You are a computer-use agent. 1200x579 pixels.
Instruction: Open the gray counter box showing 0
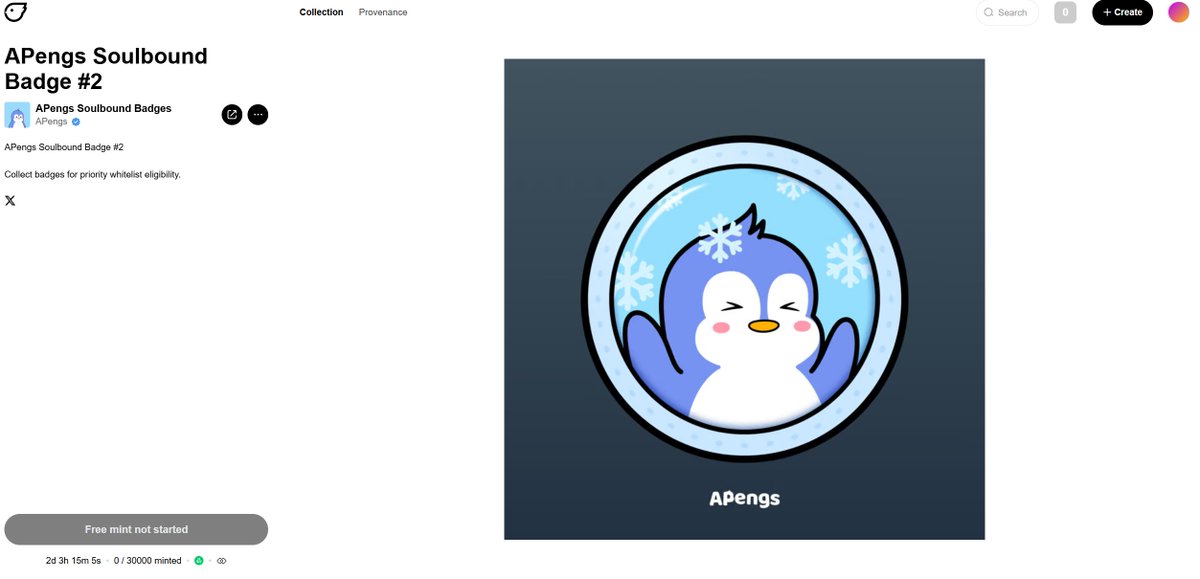click(x=1065, y=12)
